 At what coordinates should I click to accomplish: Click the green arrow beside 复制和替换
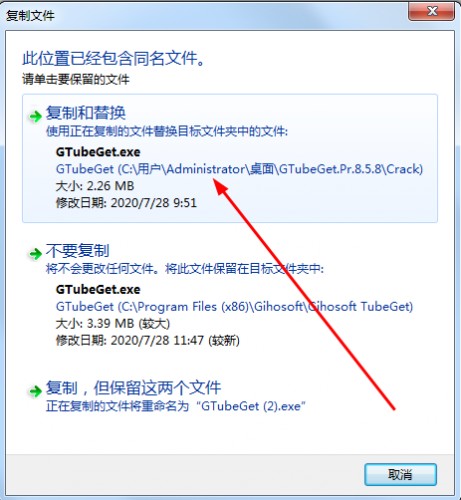(35, 117)
